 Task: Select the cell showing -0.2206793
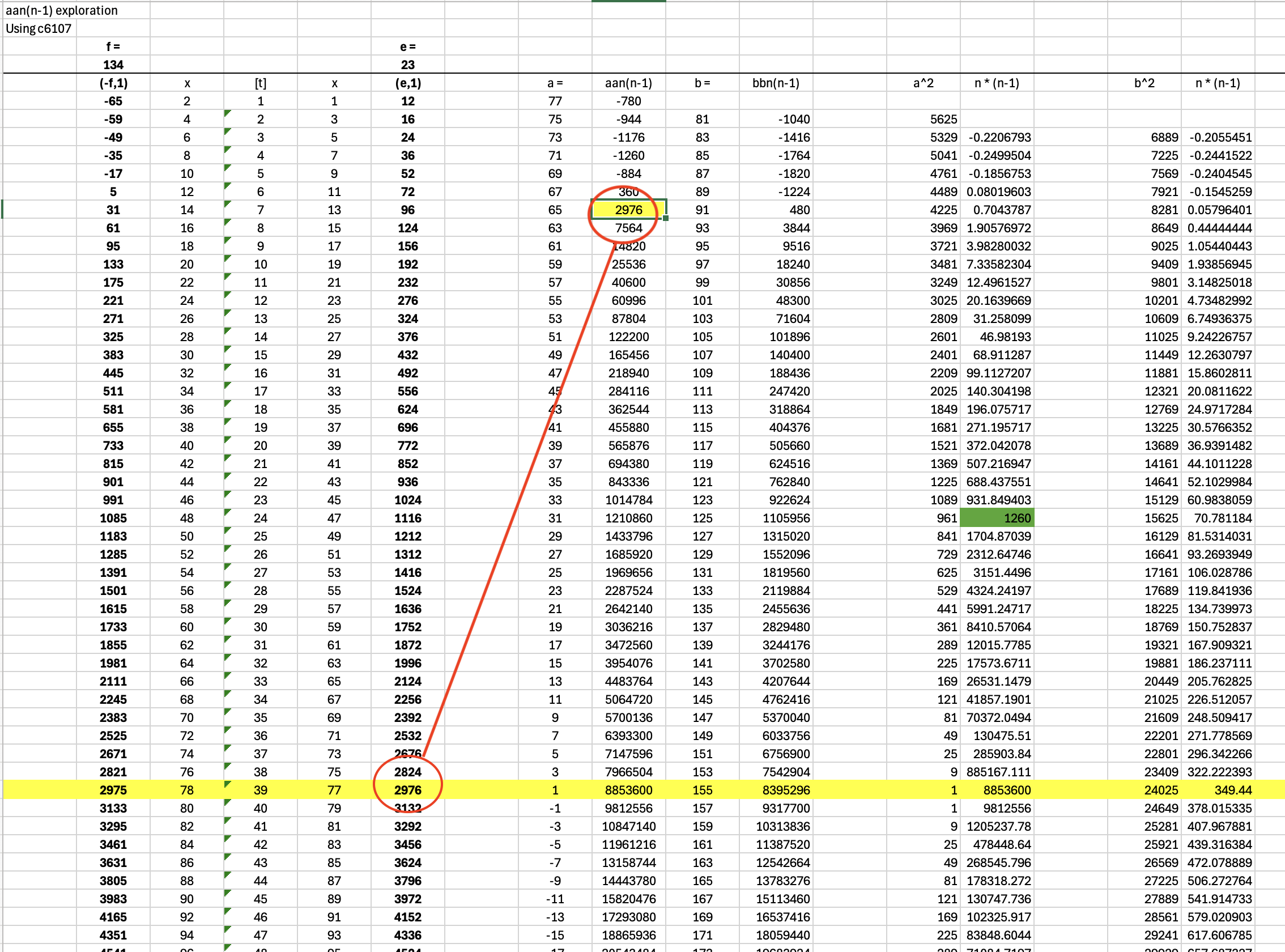[x=997, y=137]
